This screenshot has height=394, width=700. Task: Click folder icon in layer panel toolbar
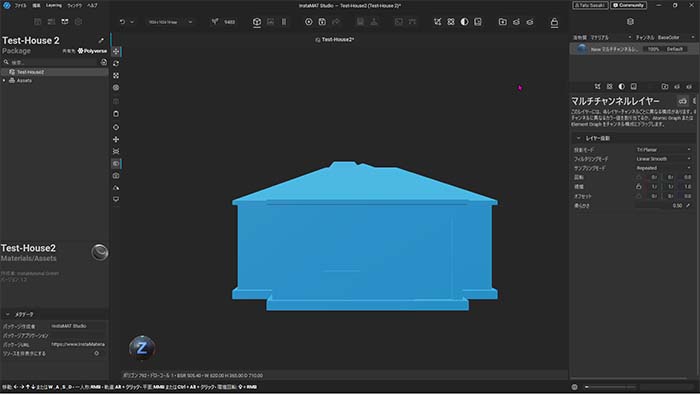(x=665, y=87)
